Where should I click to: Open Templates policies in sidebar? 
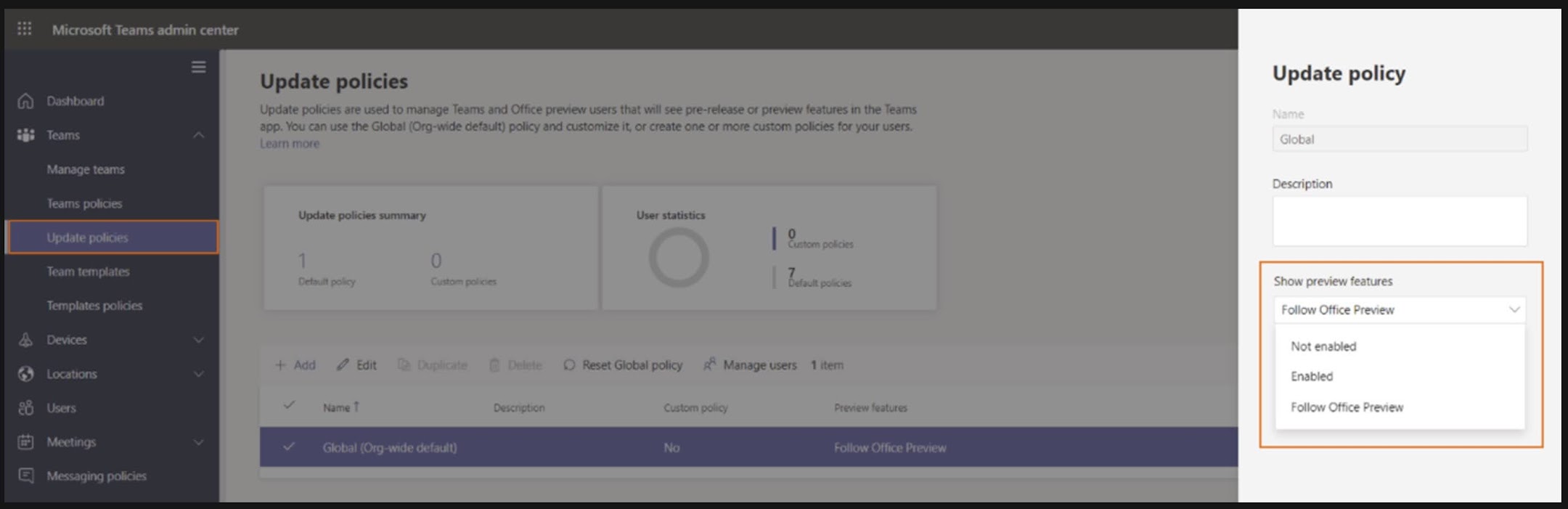point(94,306)
